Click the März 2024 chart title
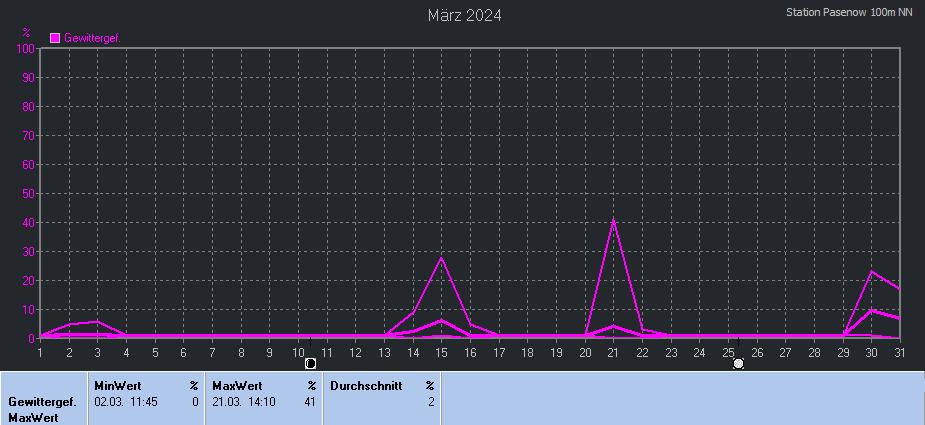This screenshot has height=425, width=925. pyautogui.click(x=464, y=15)
